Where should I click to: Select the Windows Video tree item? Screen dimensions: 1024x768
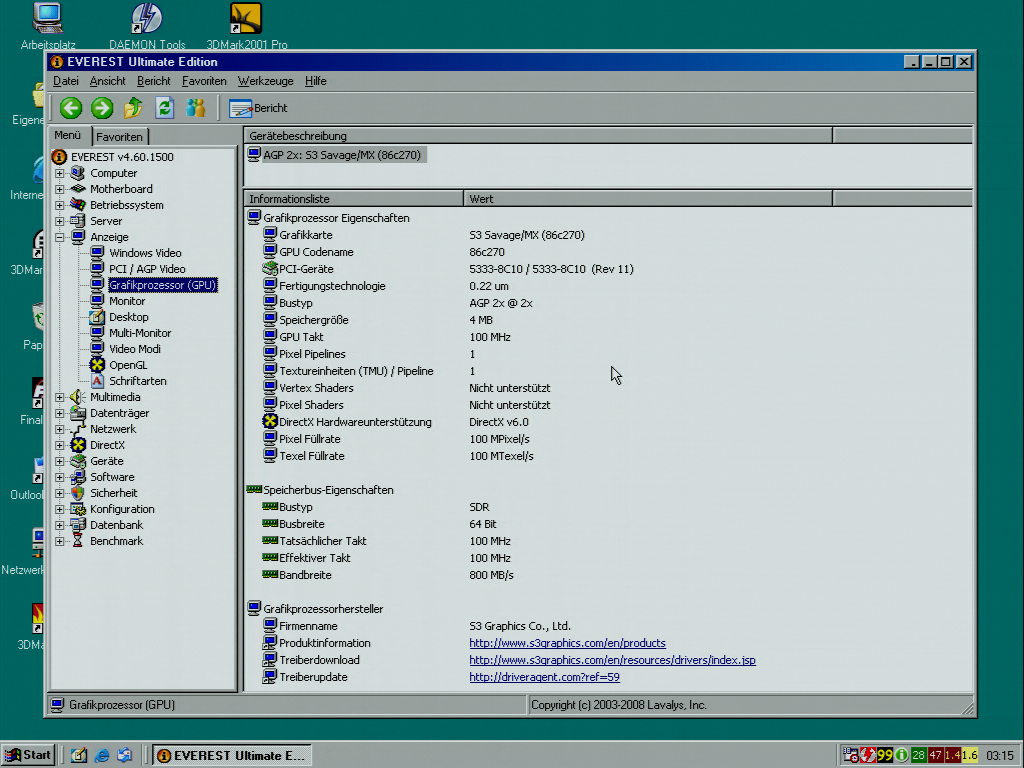[x=145, y=253]
